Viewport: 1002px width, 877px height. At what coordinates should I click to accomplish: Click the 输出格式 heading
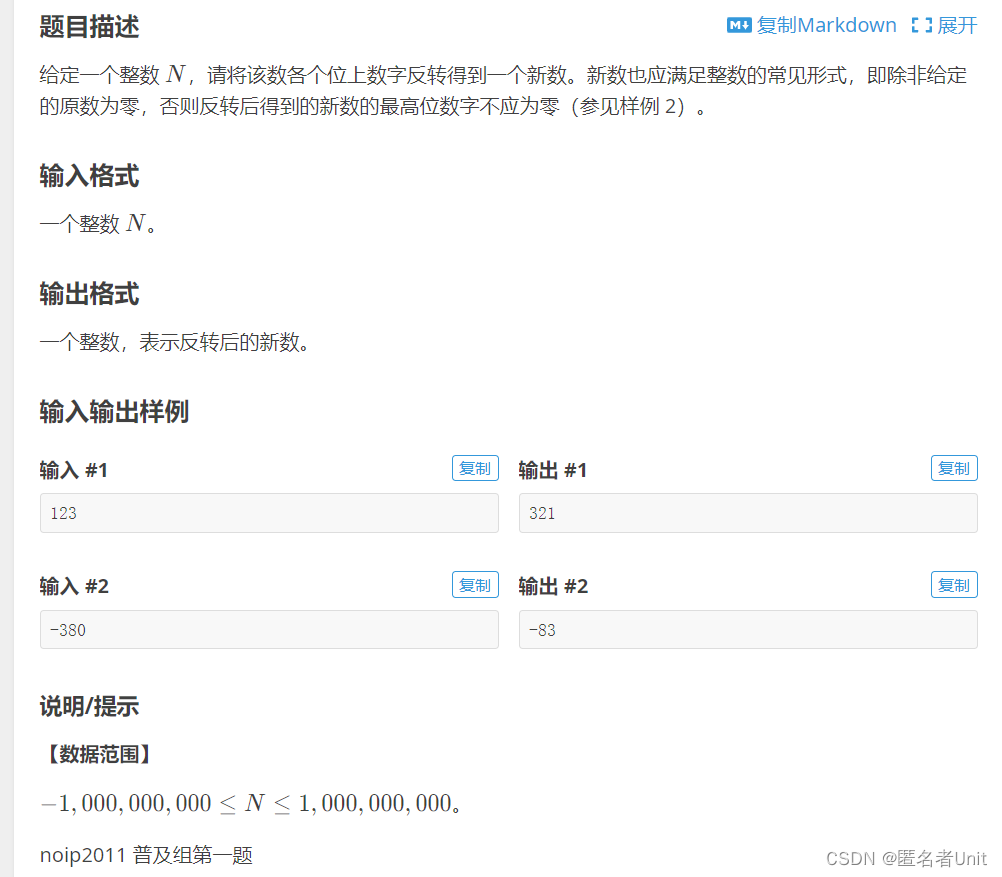tap(89, 294)
